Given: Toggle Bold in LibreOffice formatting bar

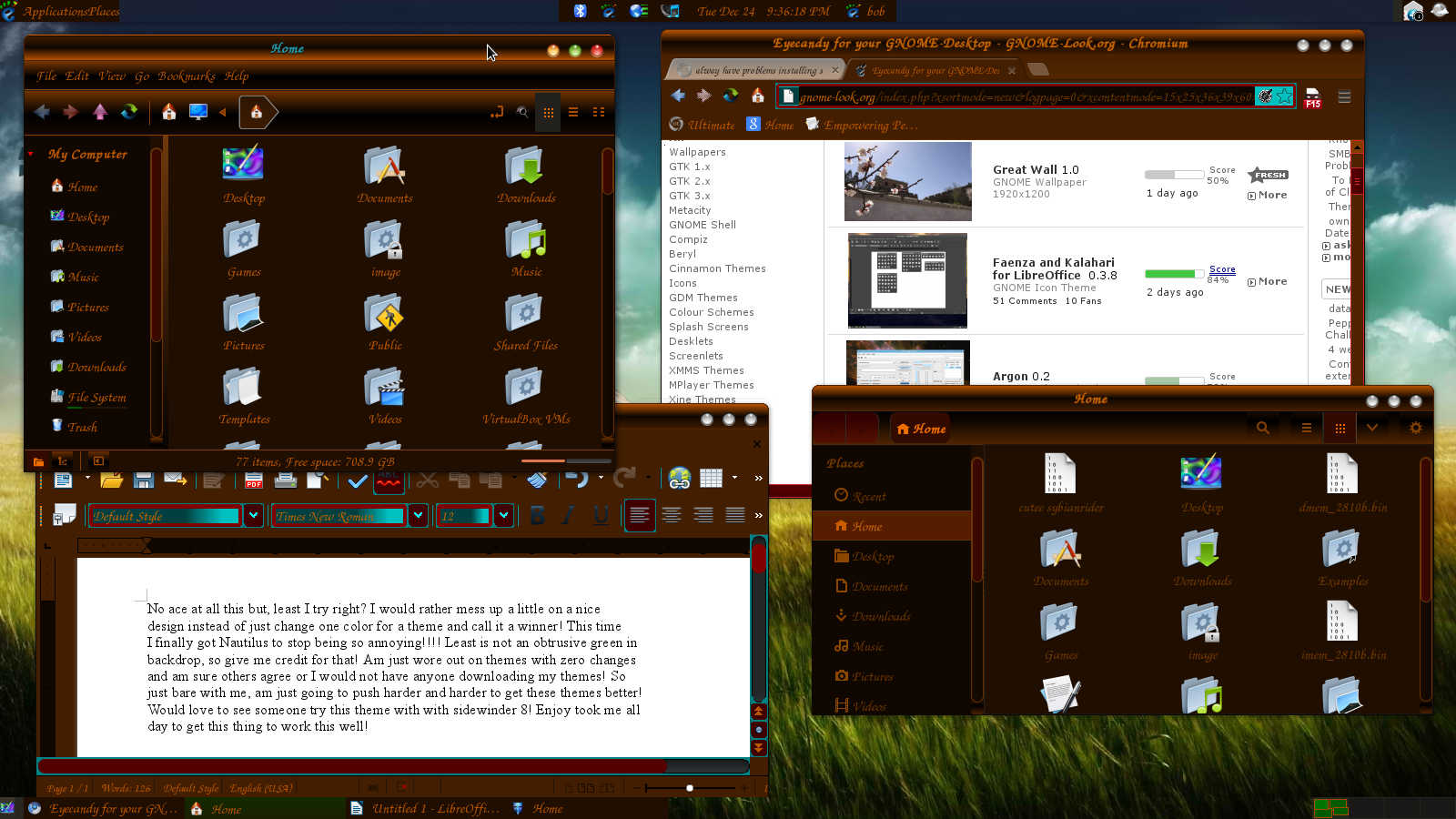Looking at the screenshot, I should coord(537,516).
